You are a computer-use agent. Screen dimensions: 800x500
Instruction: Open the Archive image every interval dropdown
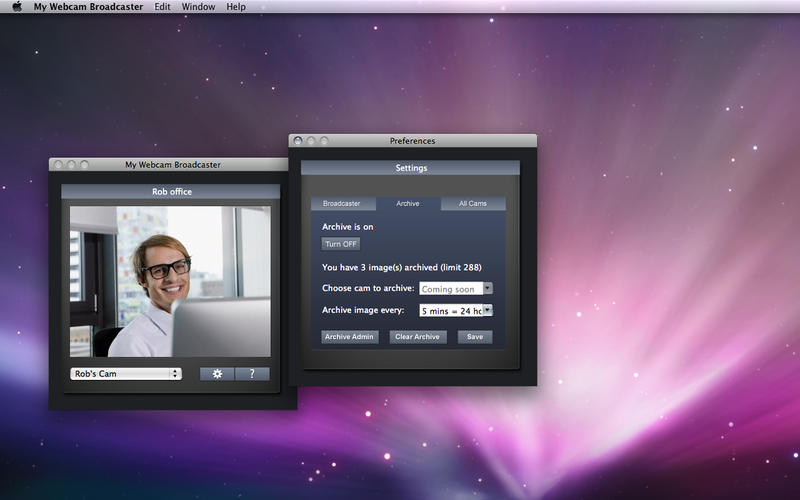[x=456, y=310]
